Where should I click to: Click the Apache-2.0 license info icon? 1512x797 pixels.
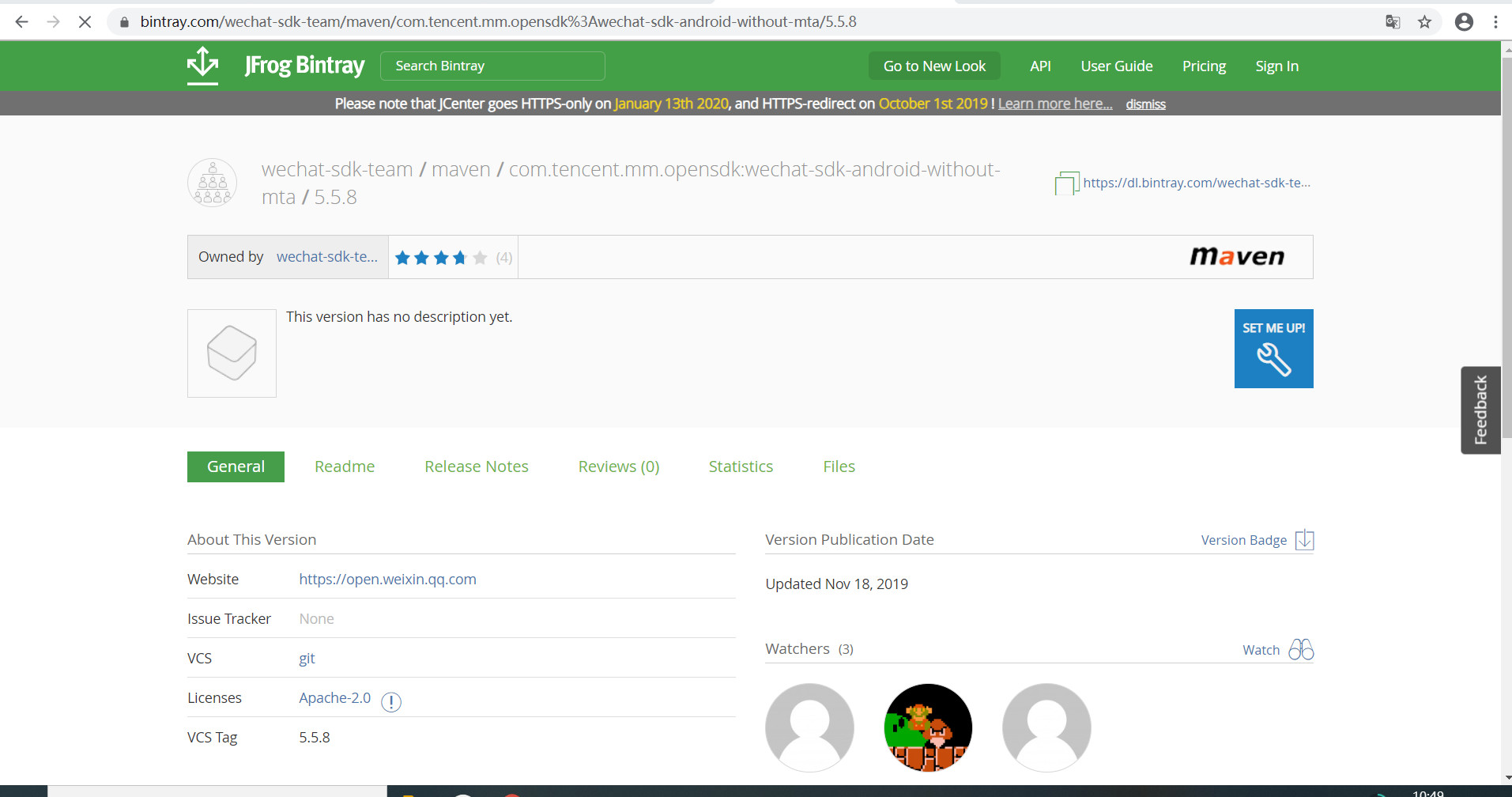(391, 701)
